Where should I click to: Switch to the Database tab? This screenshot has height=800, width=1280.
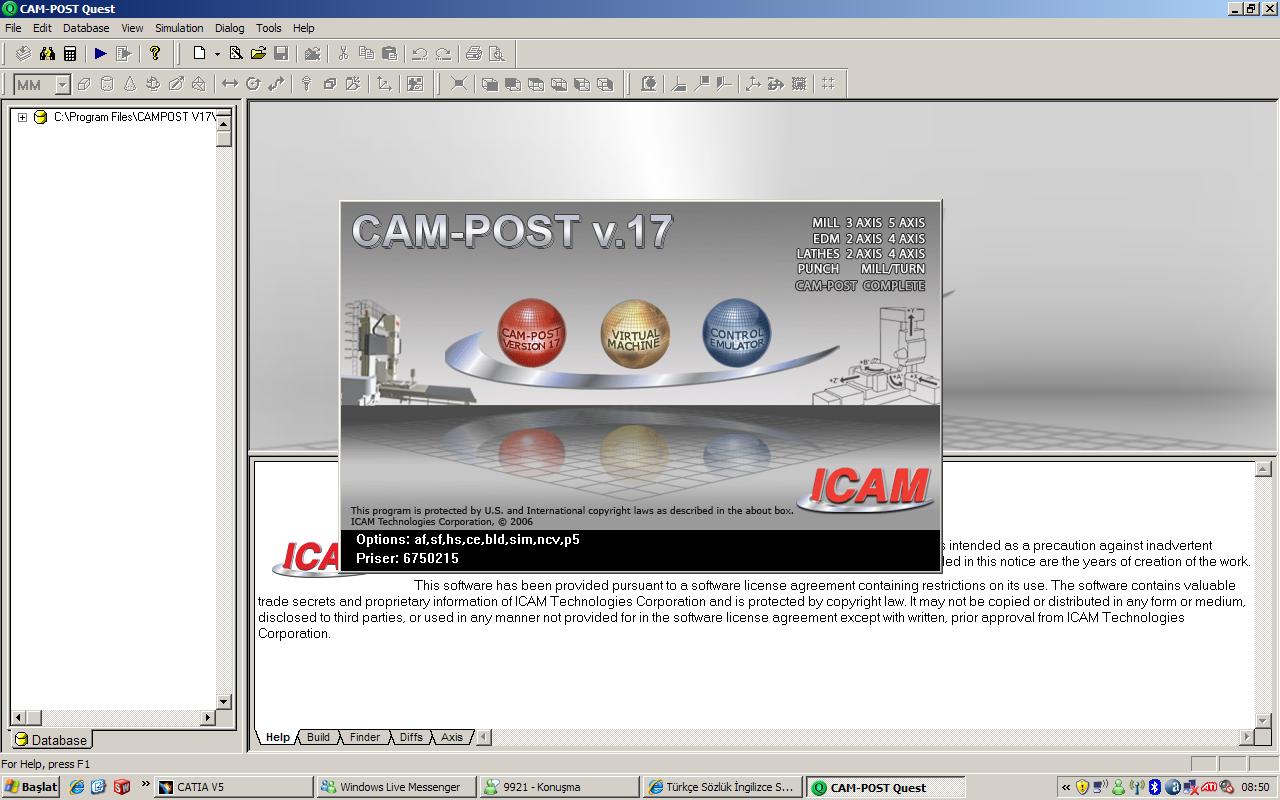click(x=51, y=740)
